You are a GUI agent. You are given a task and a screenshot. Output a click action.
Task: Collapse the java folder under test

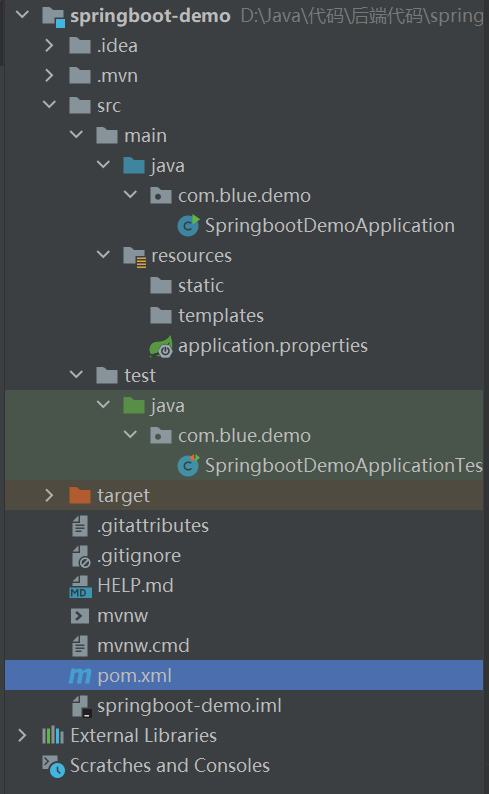coord(103,405)
